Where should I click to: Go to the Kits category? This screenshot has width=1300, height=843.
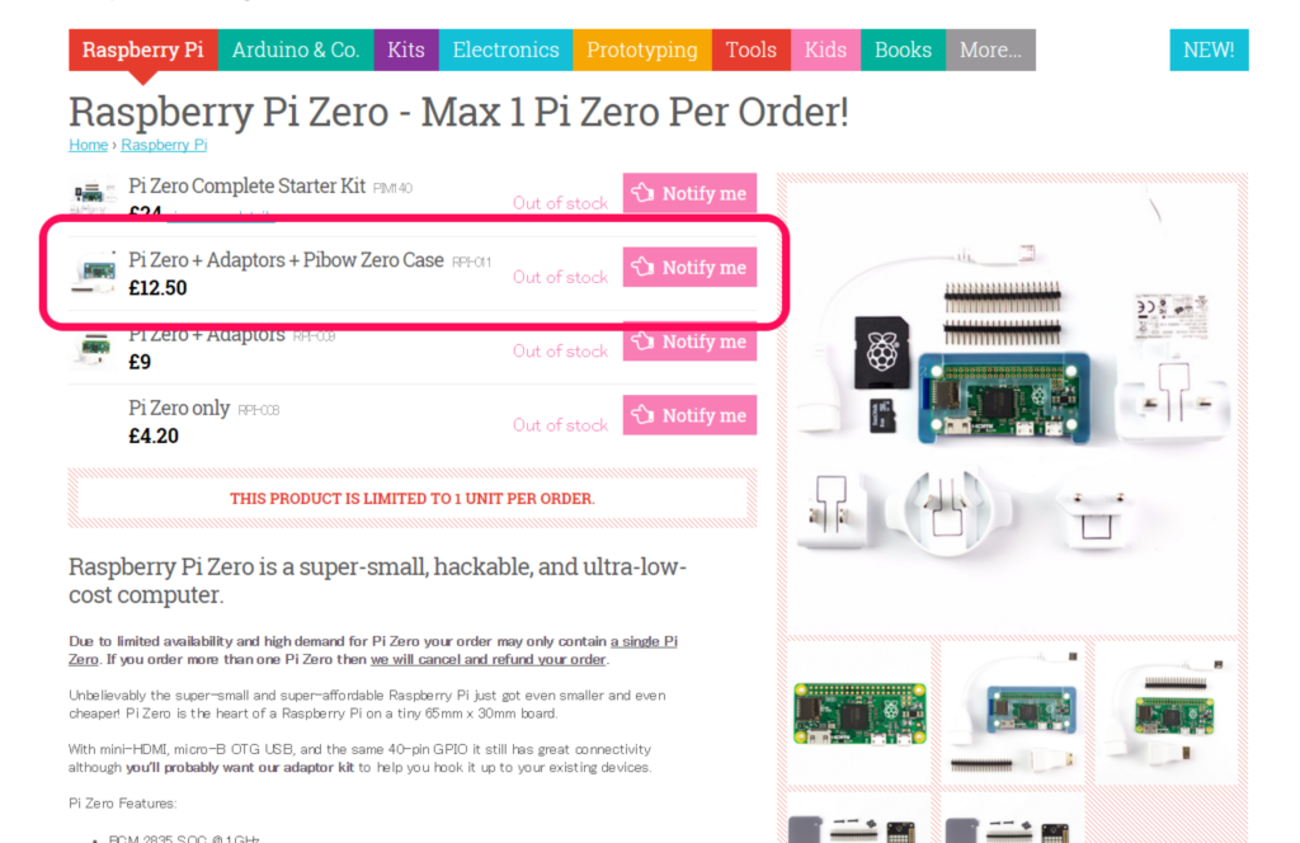[406, 50]
